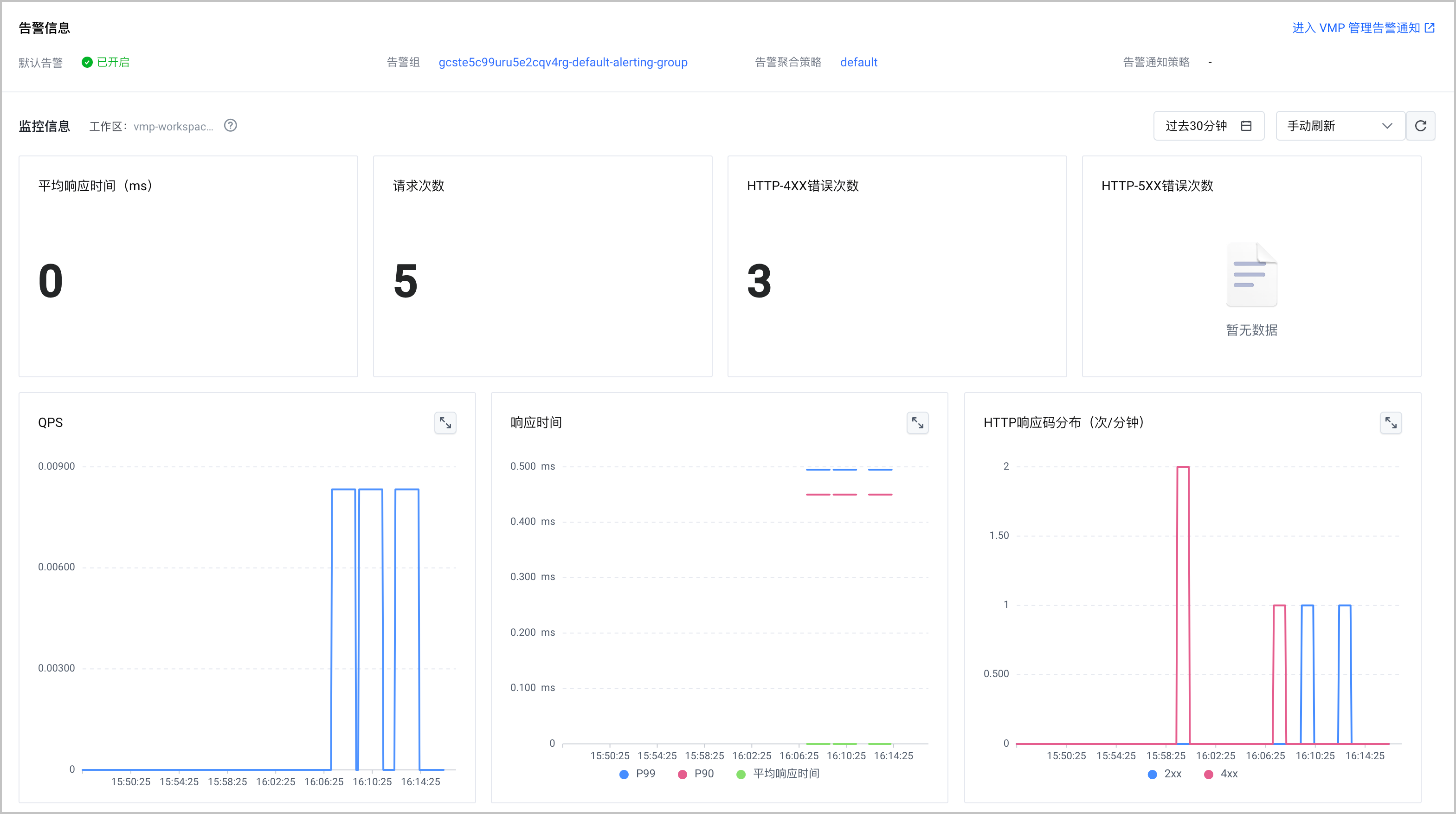Expand the QPS chart to fullscreen

click(x=445, y=423)
